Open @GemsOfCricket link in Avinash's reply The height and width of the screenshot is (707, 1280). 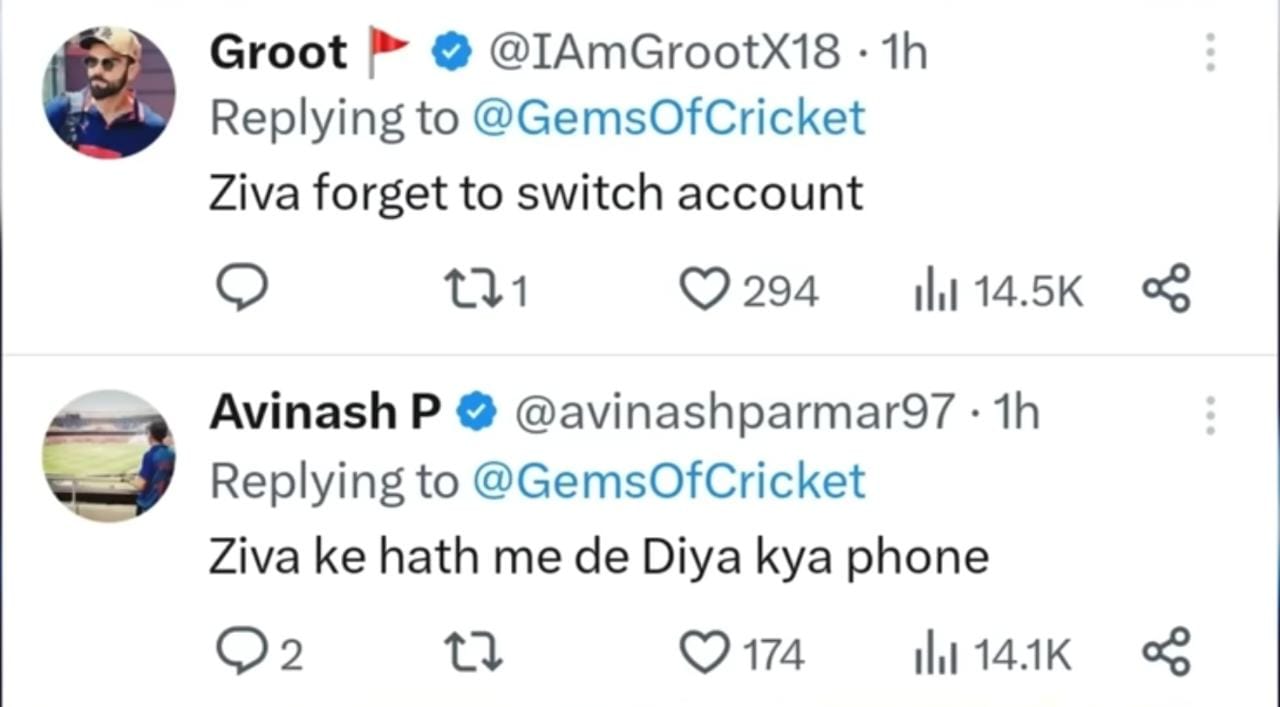(x=667, y=481)
